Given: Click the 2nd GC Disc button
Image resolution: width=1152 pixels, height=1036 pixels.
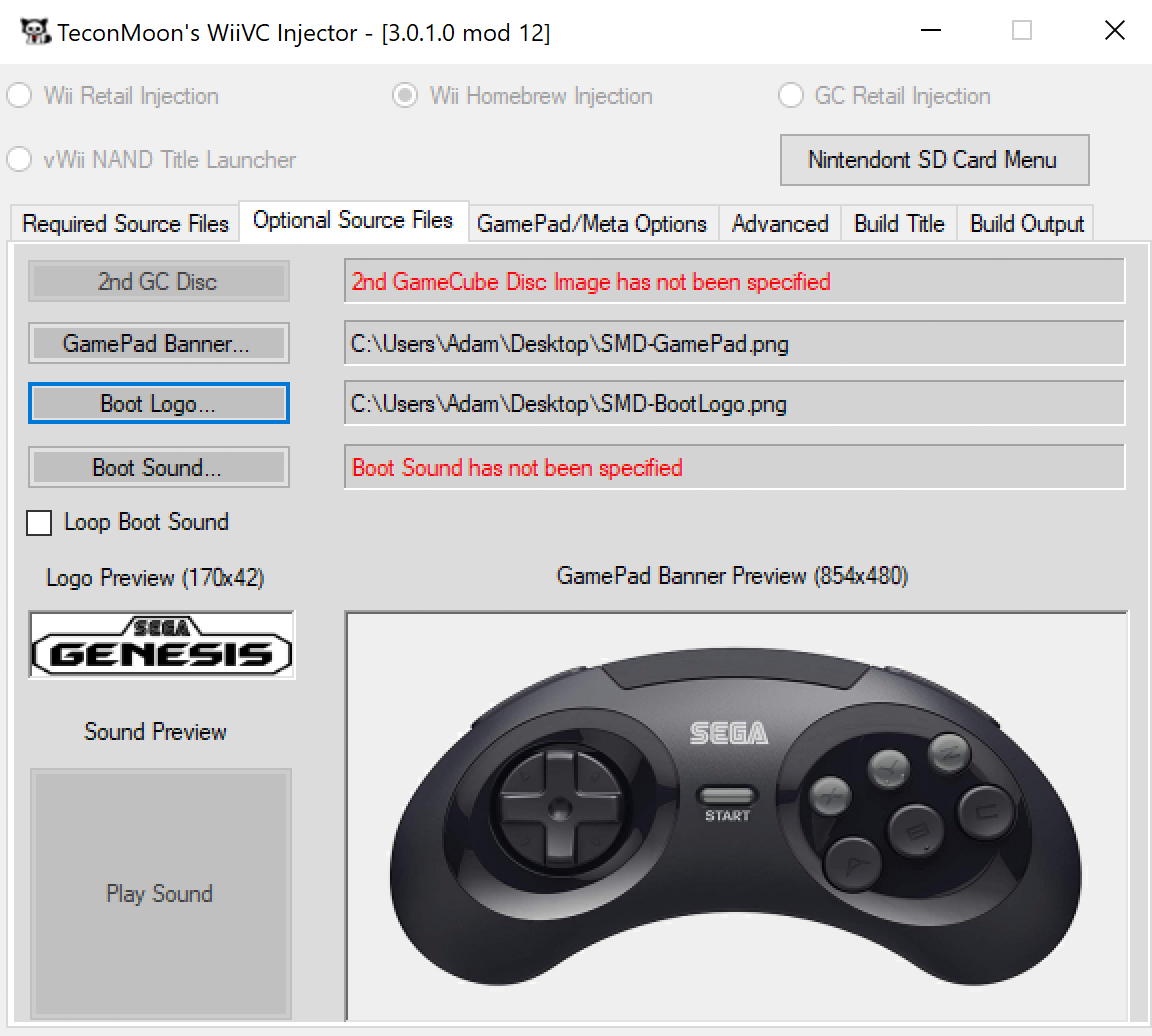Looking at the screenshot, I should pos(159,281).
